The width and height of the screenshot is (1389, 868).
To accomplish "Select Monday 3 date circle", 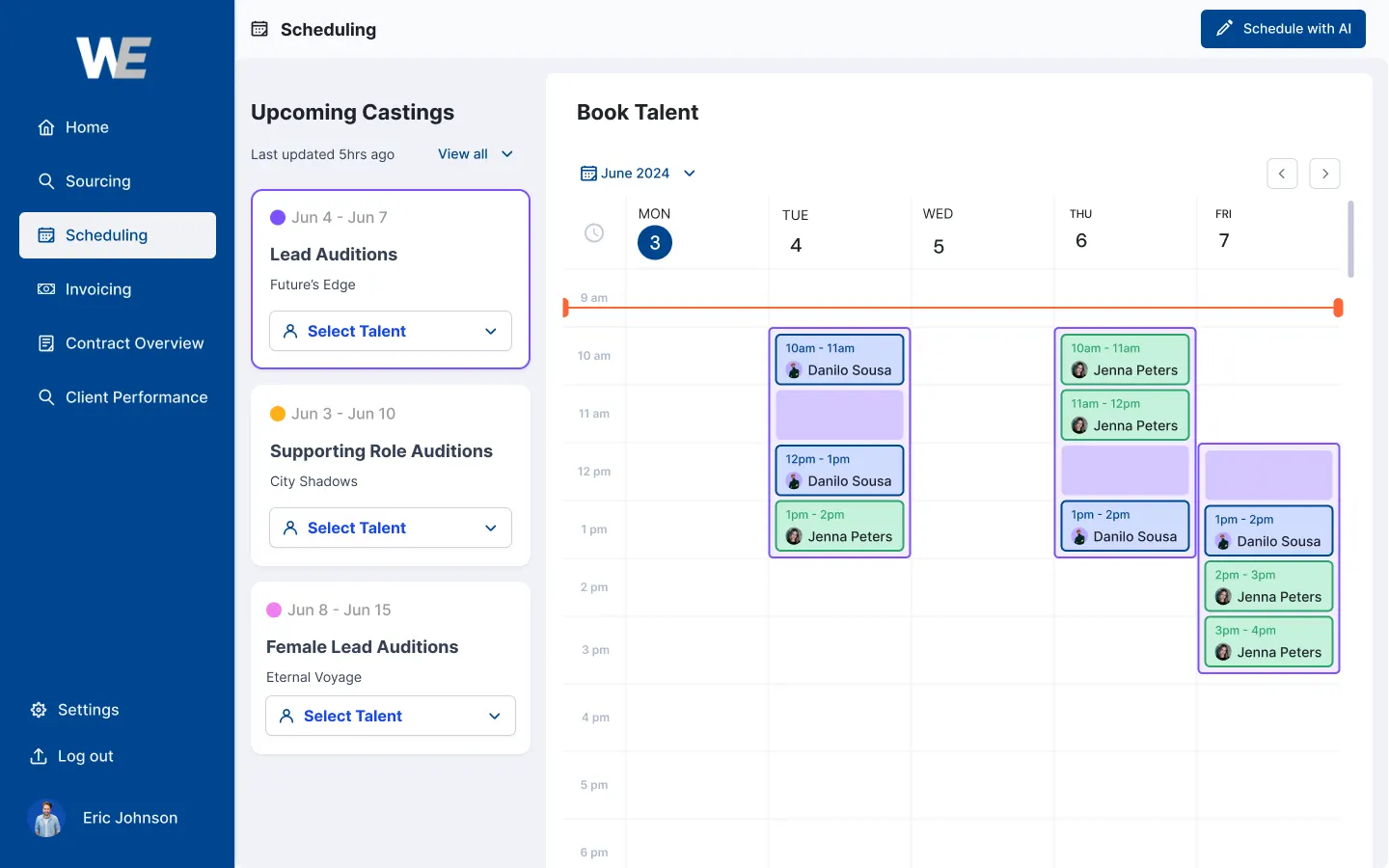I will point(655,243).
